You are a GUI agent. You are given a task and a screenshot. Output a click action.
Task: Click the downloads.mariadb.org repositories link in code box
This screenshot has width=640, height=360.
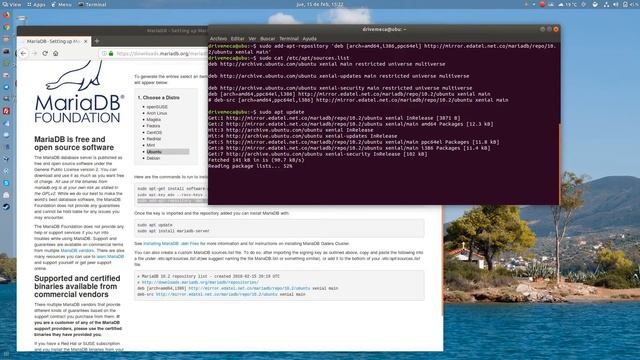(x=200, y=282)
